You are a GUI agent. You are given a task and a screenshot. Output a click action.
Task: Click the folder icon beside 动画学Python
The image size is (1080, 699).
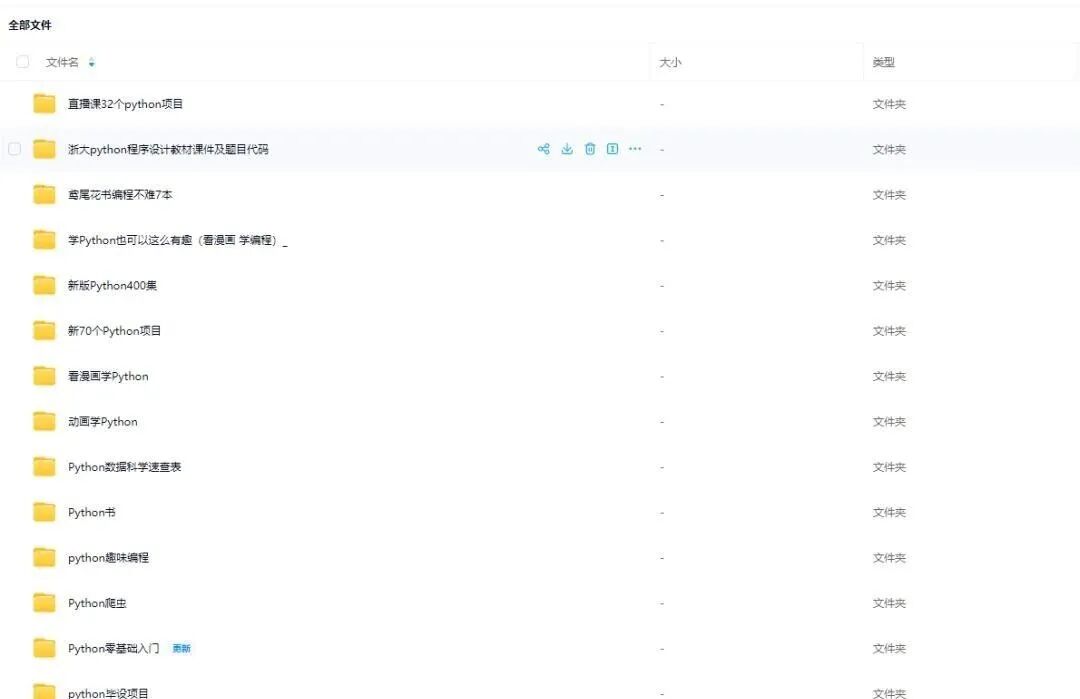pyautogui.click(x=44, y=421)
